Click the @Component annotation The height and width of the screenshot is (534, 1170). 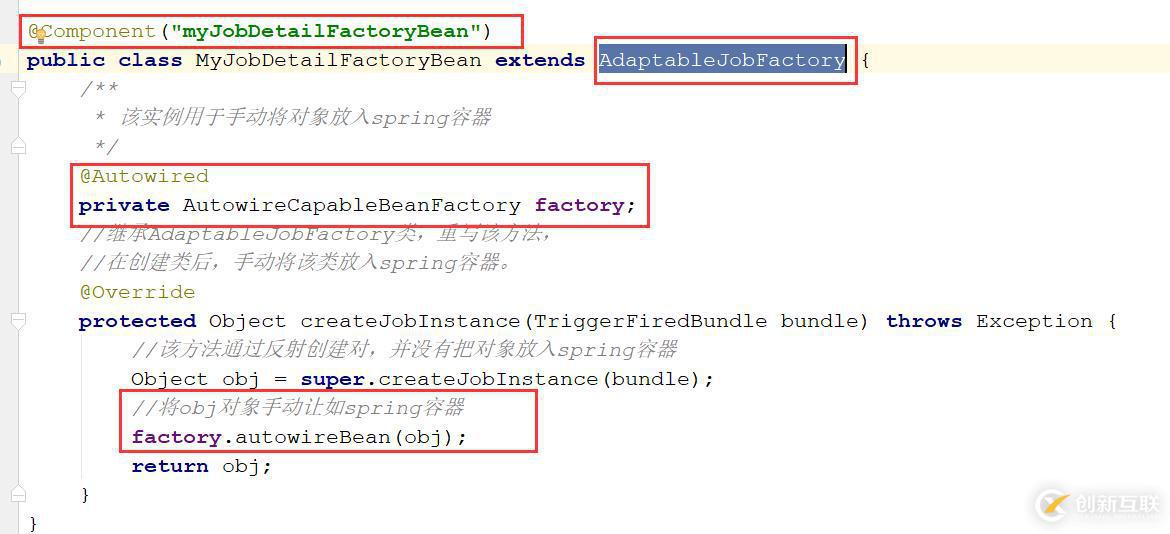coord(92,31)
